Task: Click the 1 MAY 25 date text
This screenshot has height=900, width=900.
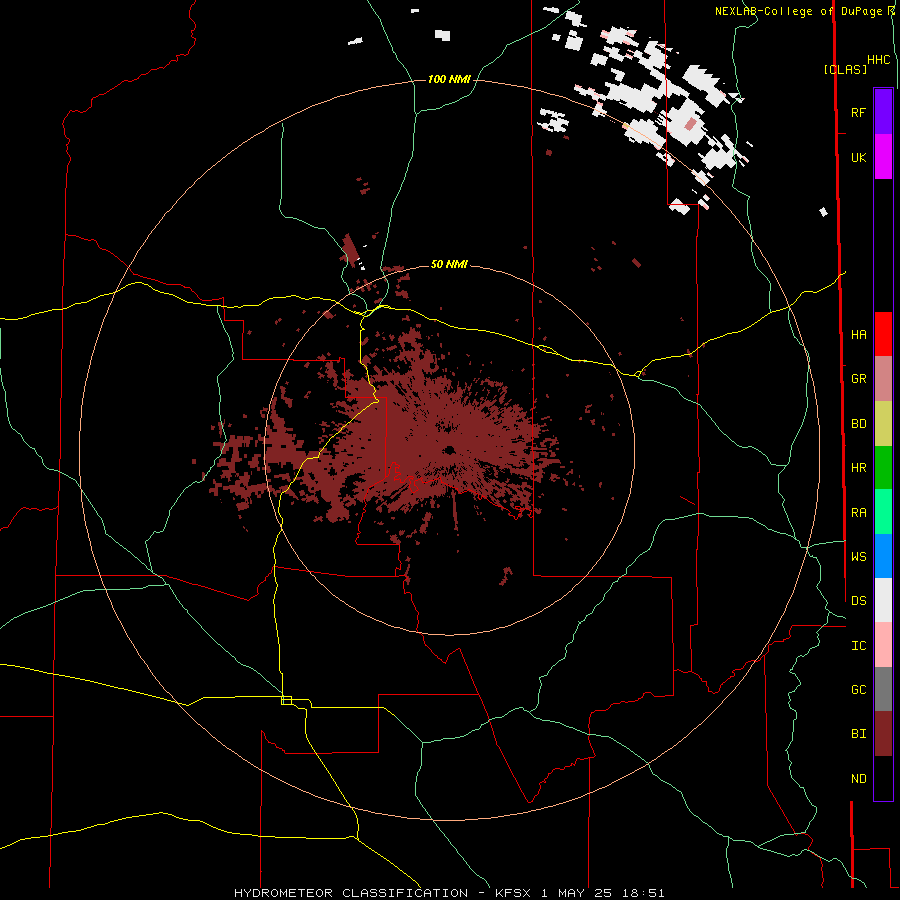Action: (x=577, y=893)
